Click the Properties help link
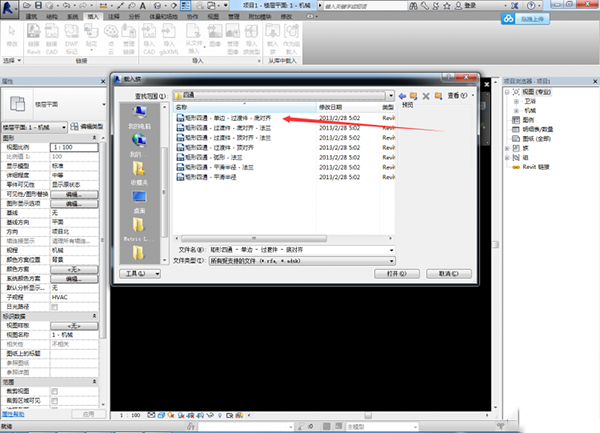 tap(13, 414)
